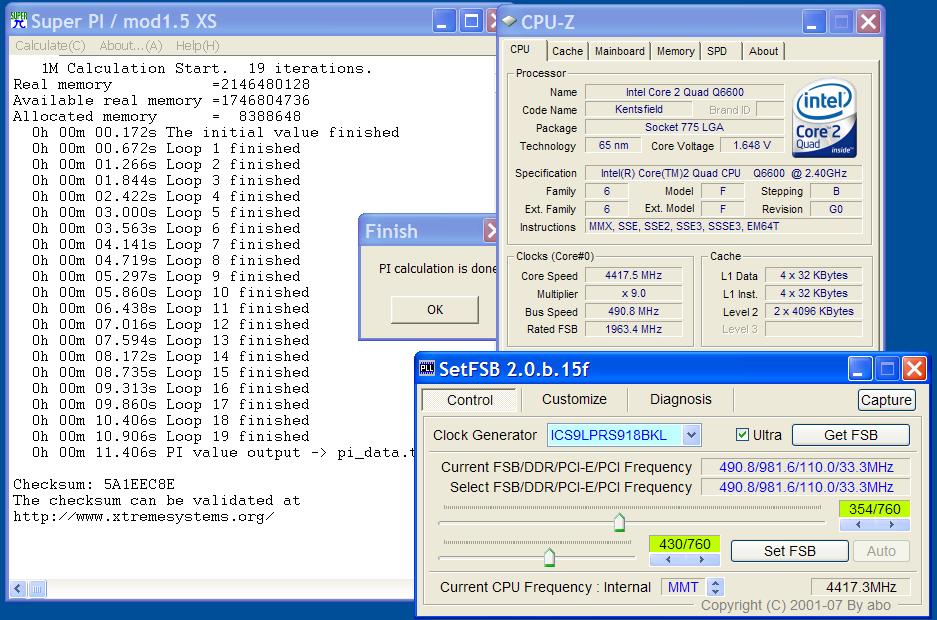Switch to the About tab in CPU-Z

click(x=764, y=51)
